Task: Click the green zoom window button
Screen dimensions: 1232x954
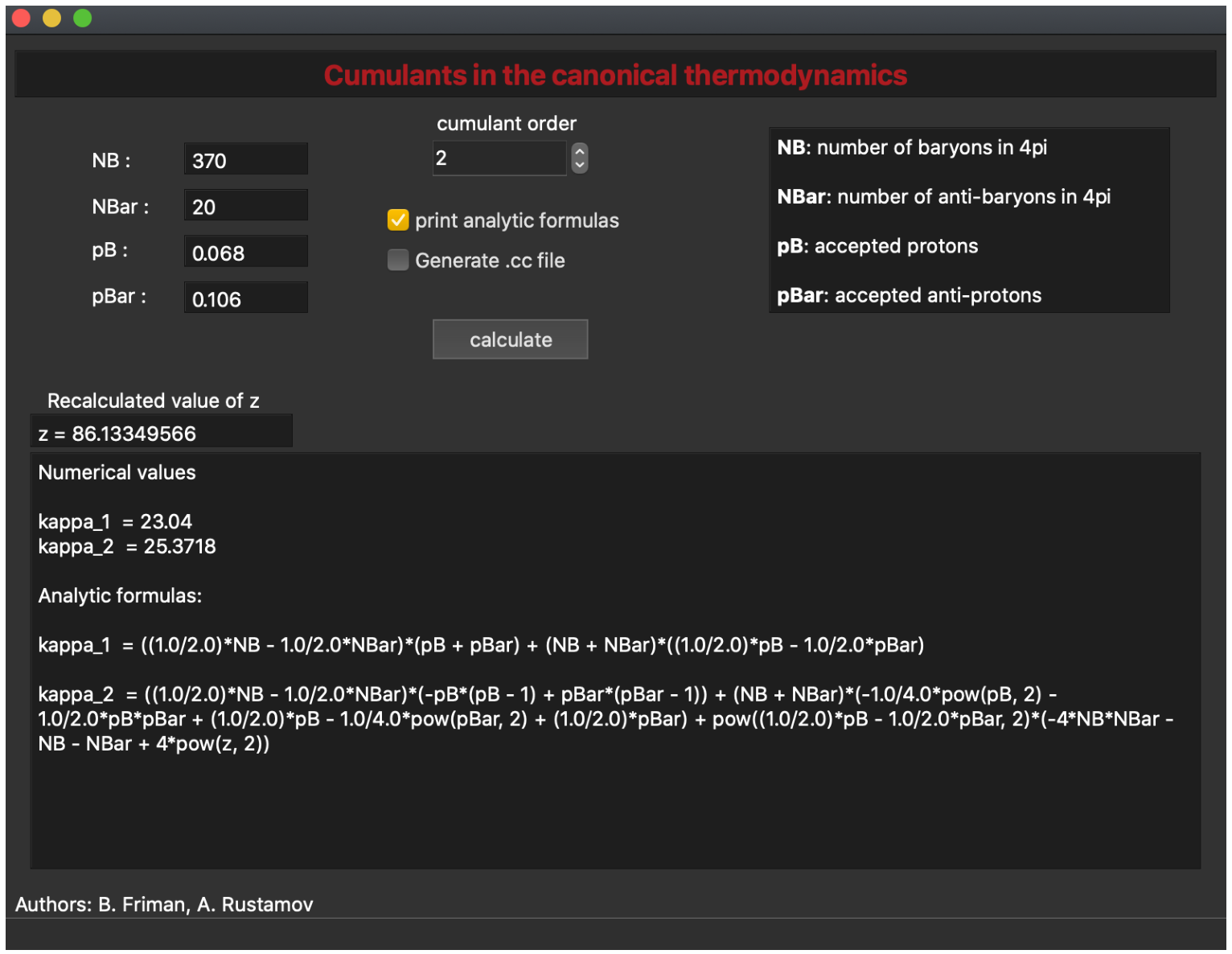Action: pyautogui.click(x=82, y=18)
